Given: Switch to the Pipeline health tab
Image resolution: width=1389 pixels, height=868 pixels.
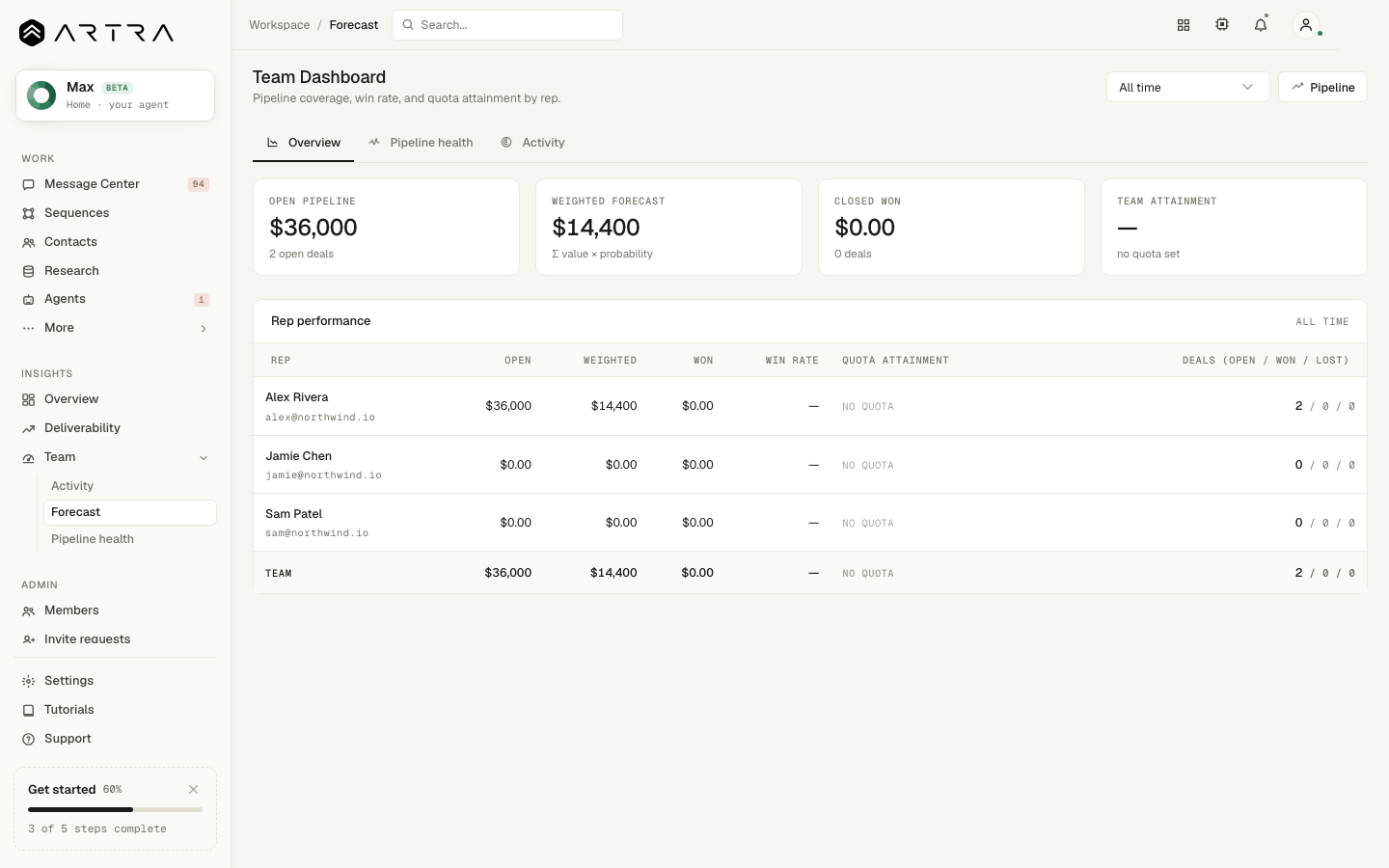Looking at the screenshot, I should 421,143.
